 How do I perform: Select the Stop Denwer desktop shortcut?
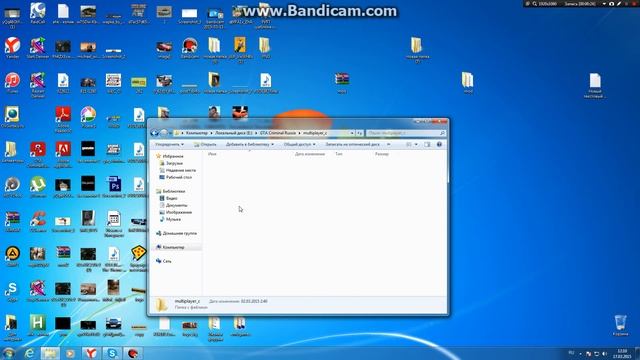click(x=38, y=291)
